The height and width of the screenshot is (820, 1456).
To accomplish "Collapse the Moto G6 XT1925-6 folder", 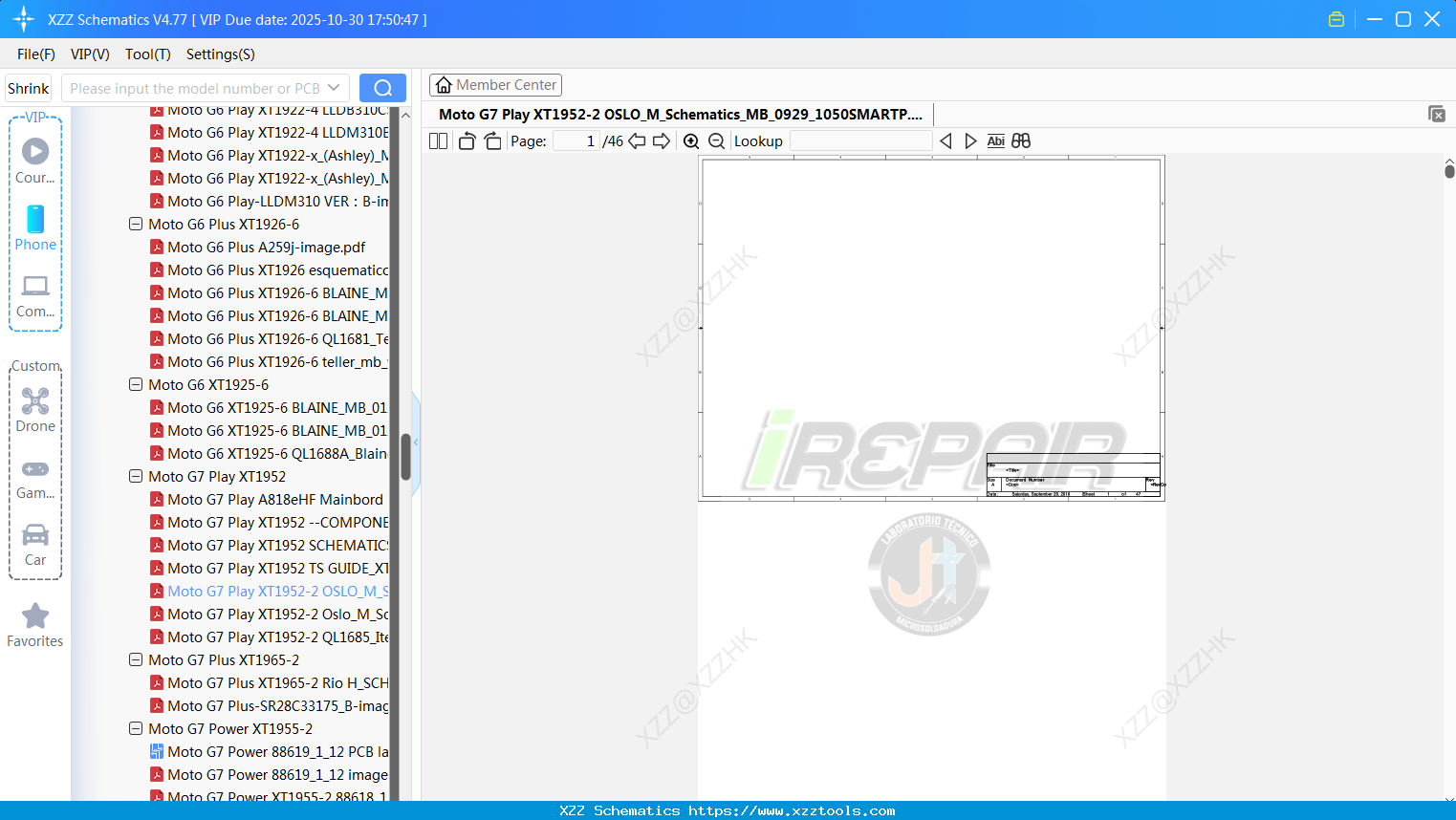I will coord(136,385).
